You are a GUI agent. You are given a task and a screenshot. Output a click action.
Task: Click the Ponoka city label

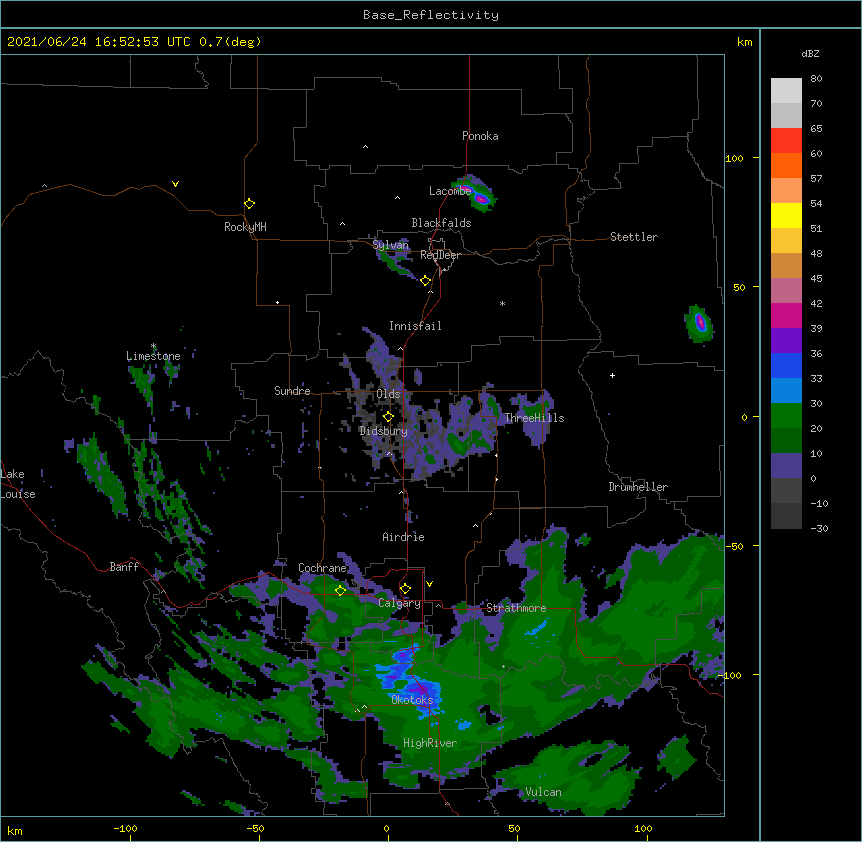tap(480, 136)
